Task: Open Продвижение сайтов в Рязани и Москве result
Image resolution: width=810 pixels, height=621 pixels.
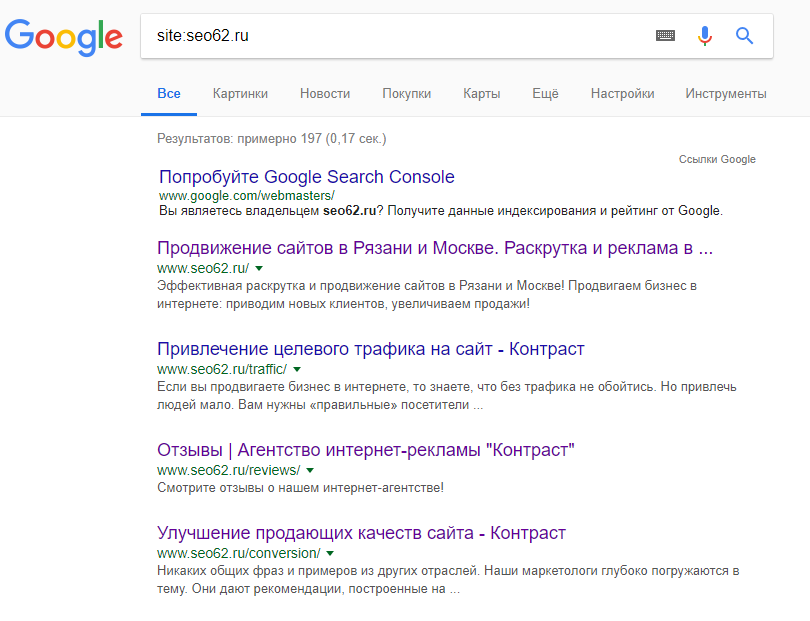Action: (435, 248)
